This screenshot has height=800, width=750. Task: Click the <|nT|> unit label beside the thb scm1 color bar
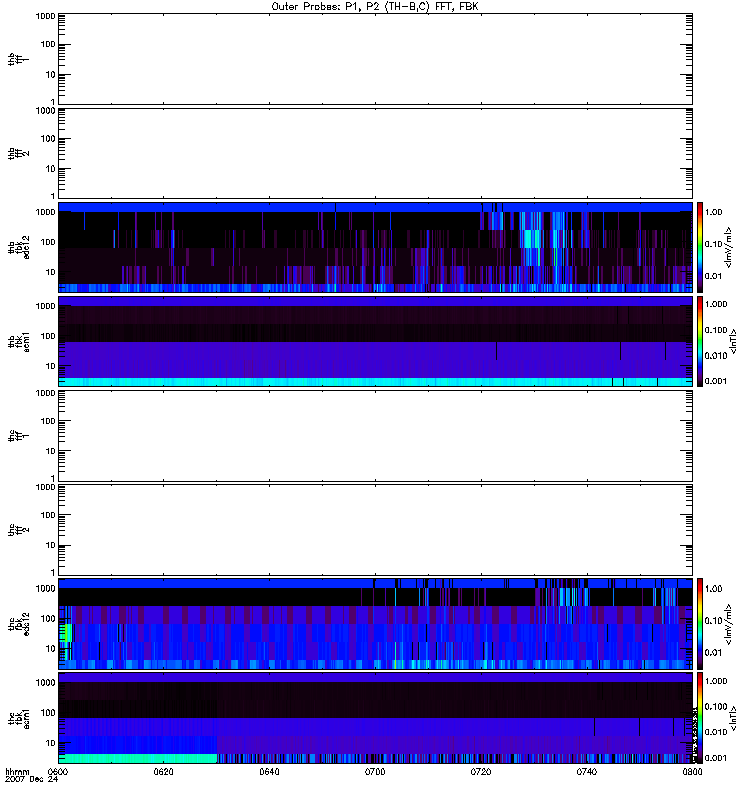[x=733, y=341]
